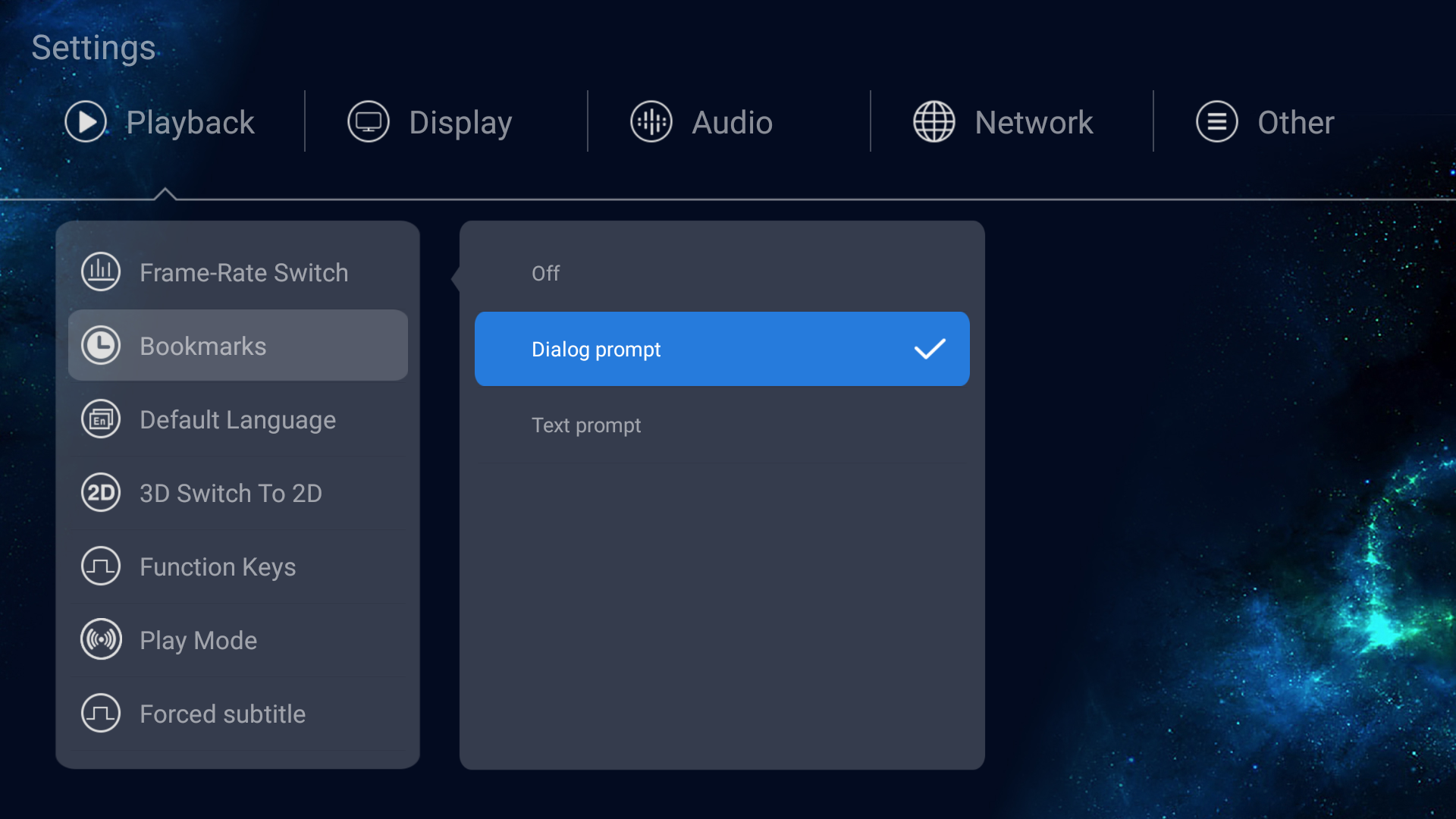Viewport: 1456px width, 819px height.
Task: Confirm Dialog prompt checkmark selection
Action: (x=928, y=349)
